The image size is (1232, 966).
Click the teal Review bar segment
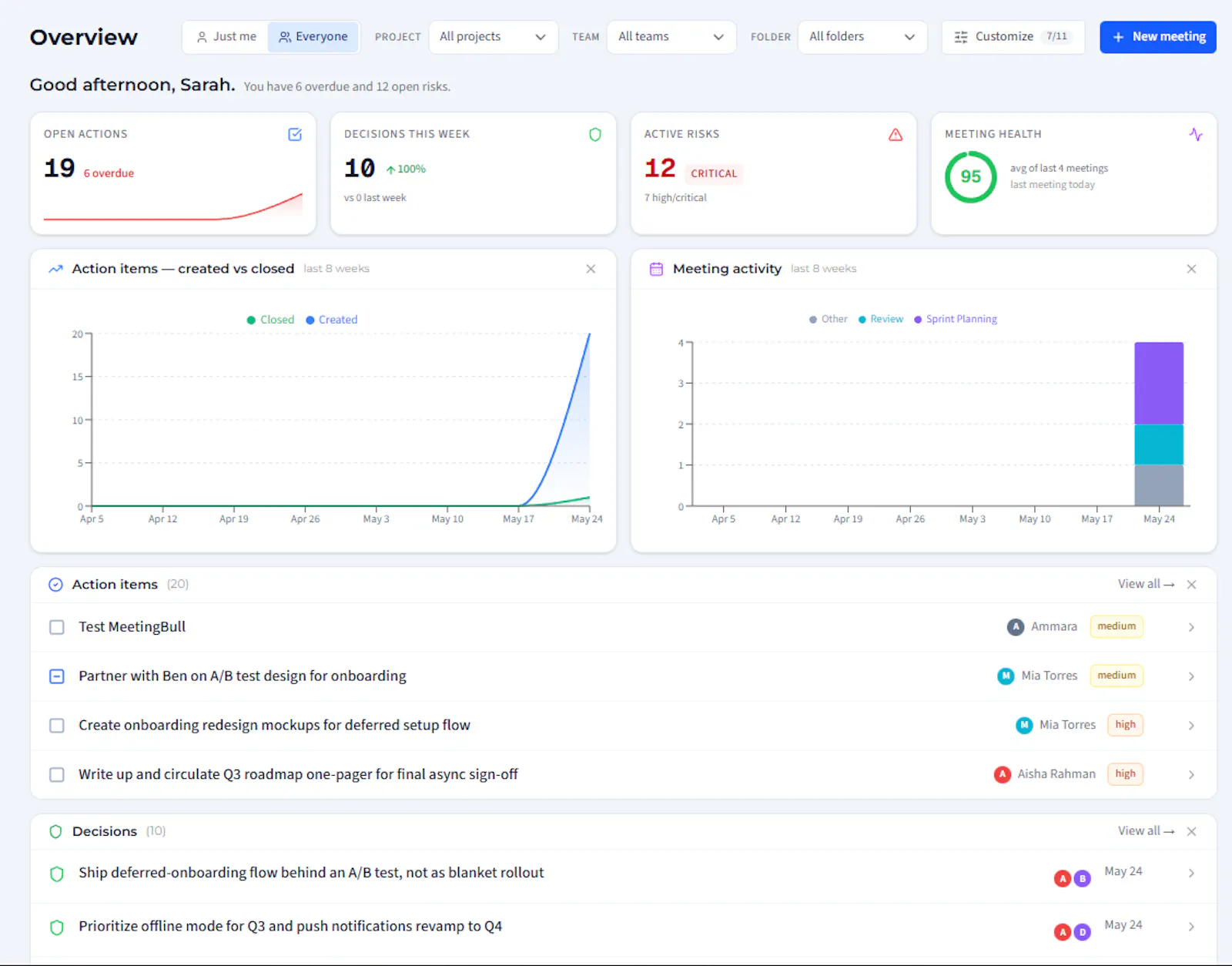1159,444
